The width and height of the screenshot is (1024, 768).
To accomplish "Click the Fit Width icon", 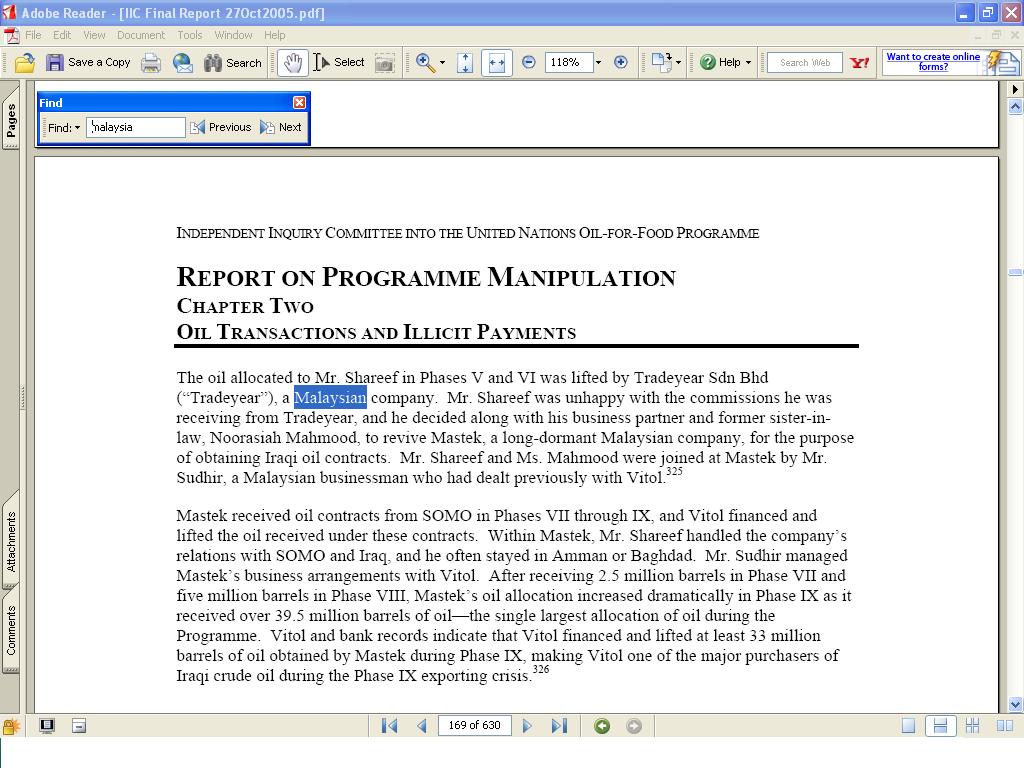I will pos(496,63).
